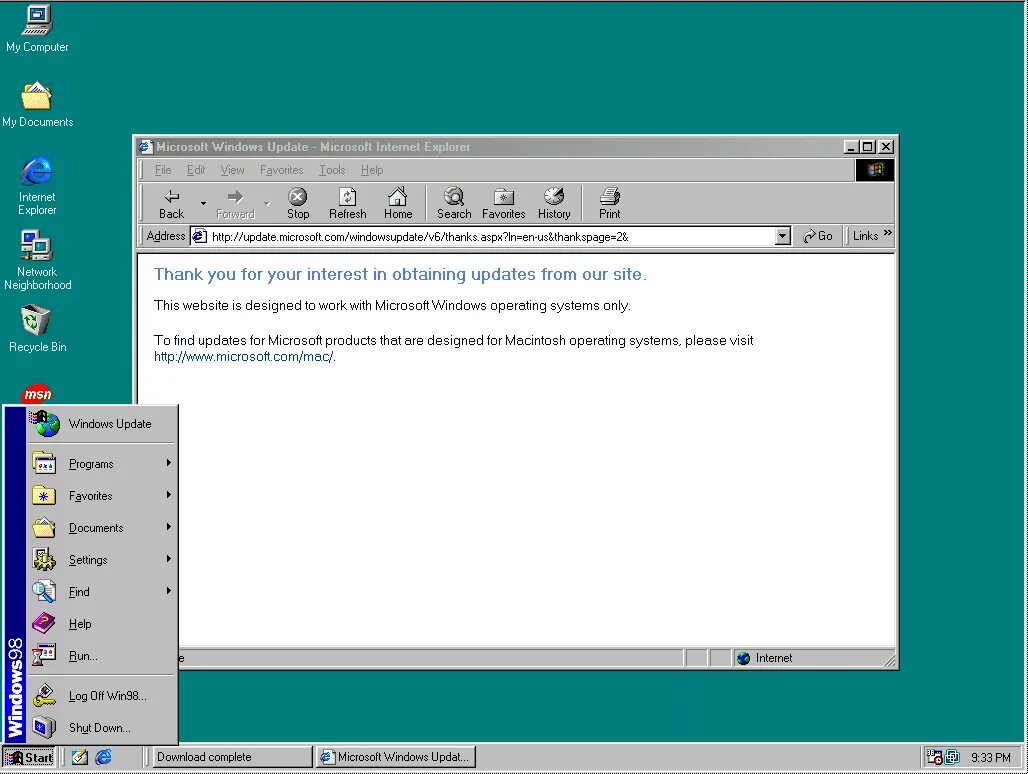Click the Forward arrow icon
The height and width of the screenshot is (774, 1028).
235,196
